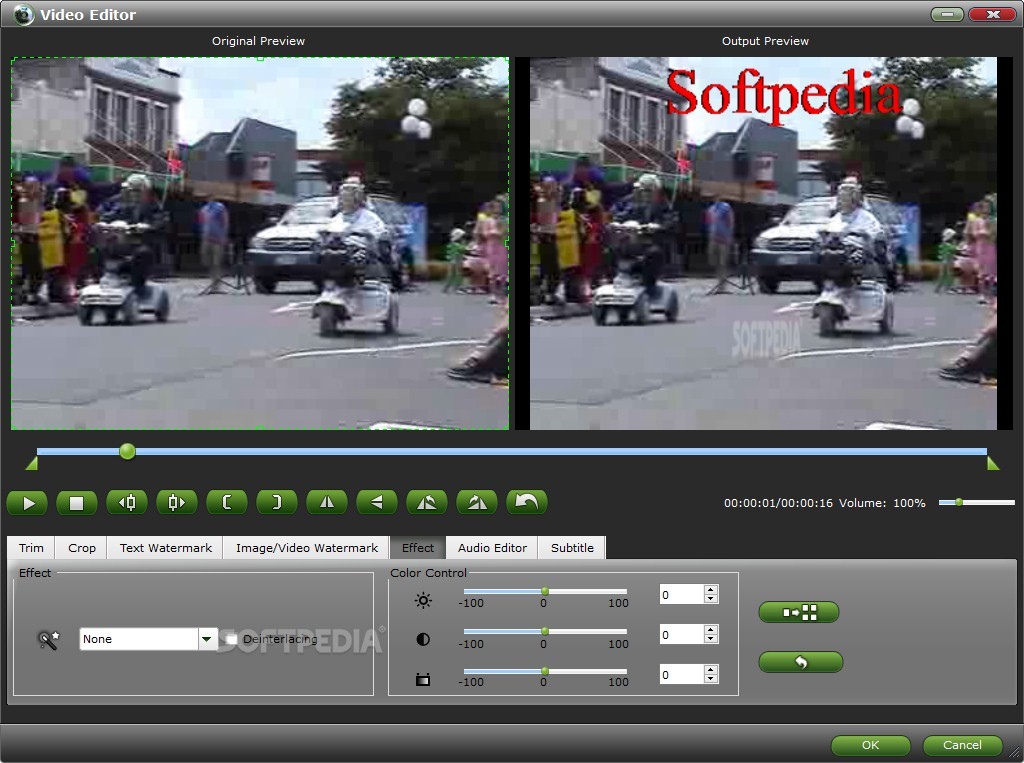The height and width of the screenshot is (763, 1024).
Task: Click the Cancel button
Action: pyautogui.click(x=962, y=745)
